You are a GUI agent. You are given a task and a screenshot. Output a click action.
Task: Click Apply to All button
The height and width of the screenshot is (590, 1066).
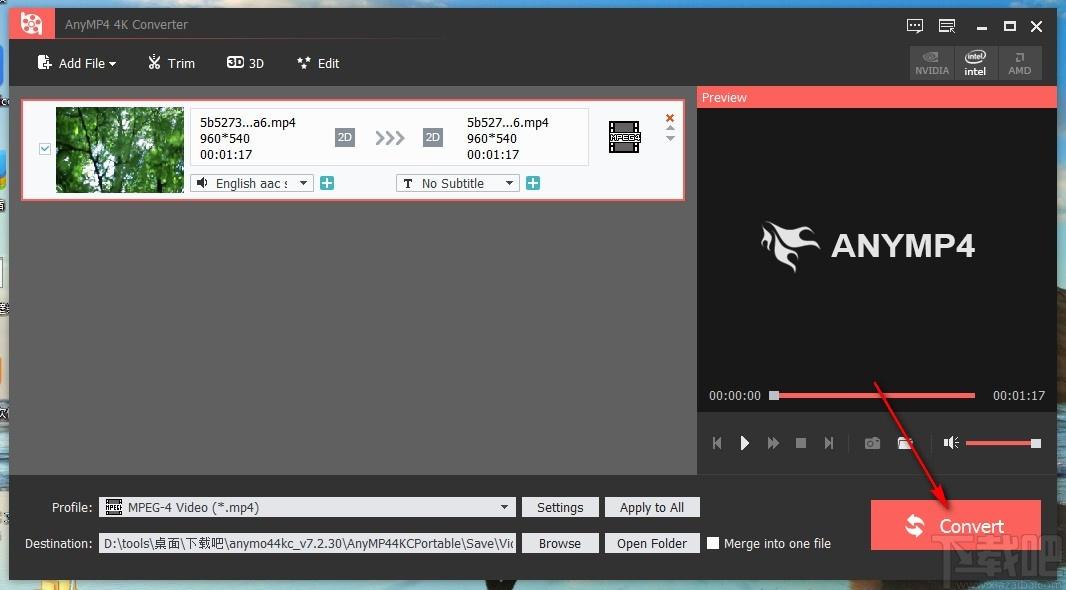click(x=652, y=507)
